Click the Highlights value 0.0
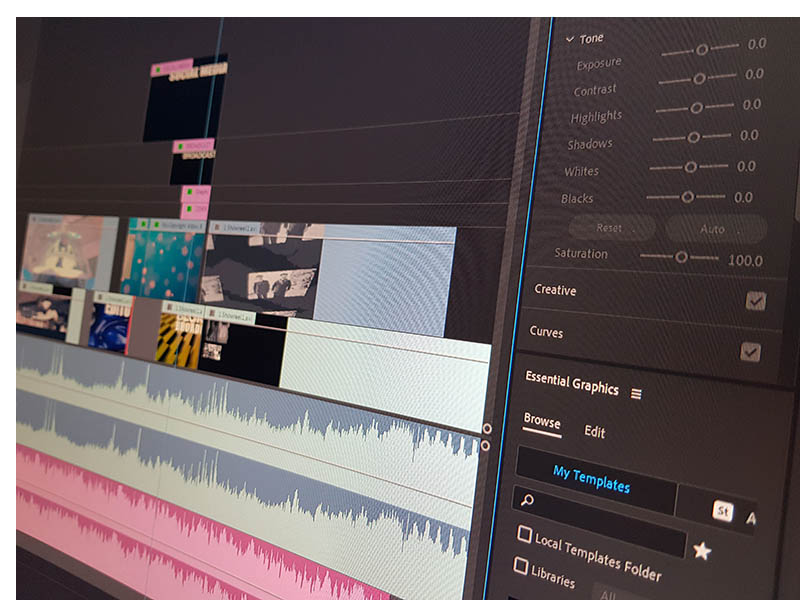This screenshot has width=800, height=600. [x=752, y=105]
